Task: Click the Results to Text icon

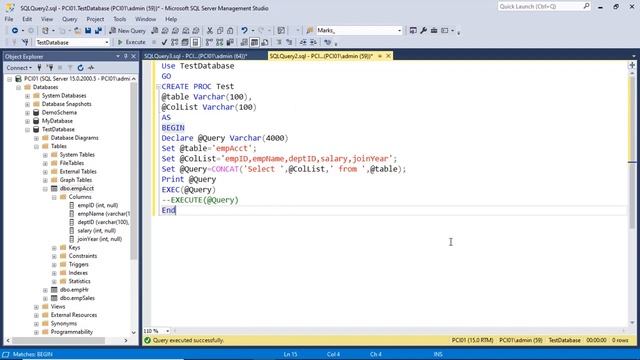Action: [244, 42]
